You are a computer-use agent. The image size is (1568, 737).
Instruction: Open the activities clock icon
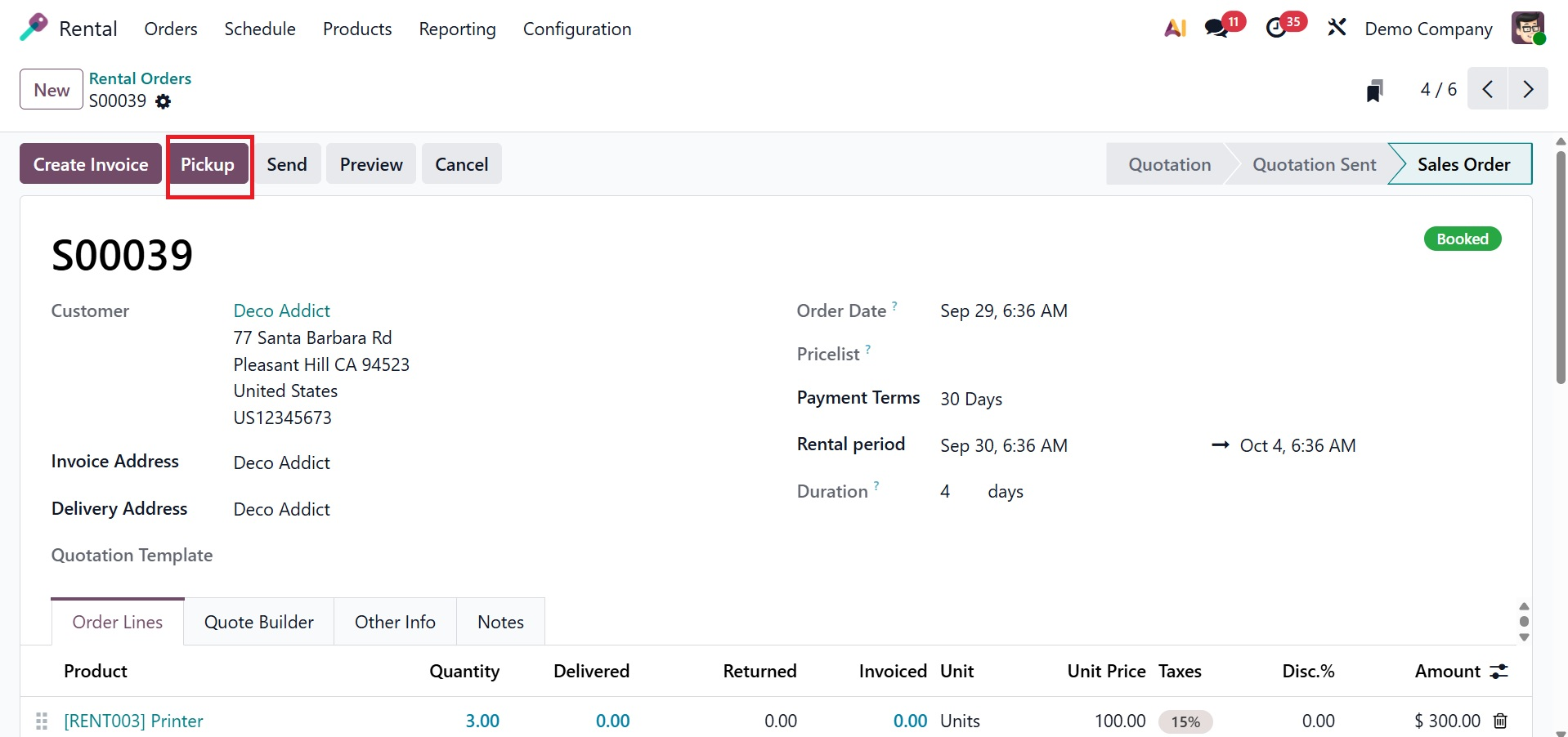(1276, 29)
